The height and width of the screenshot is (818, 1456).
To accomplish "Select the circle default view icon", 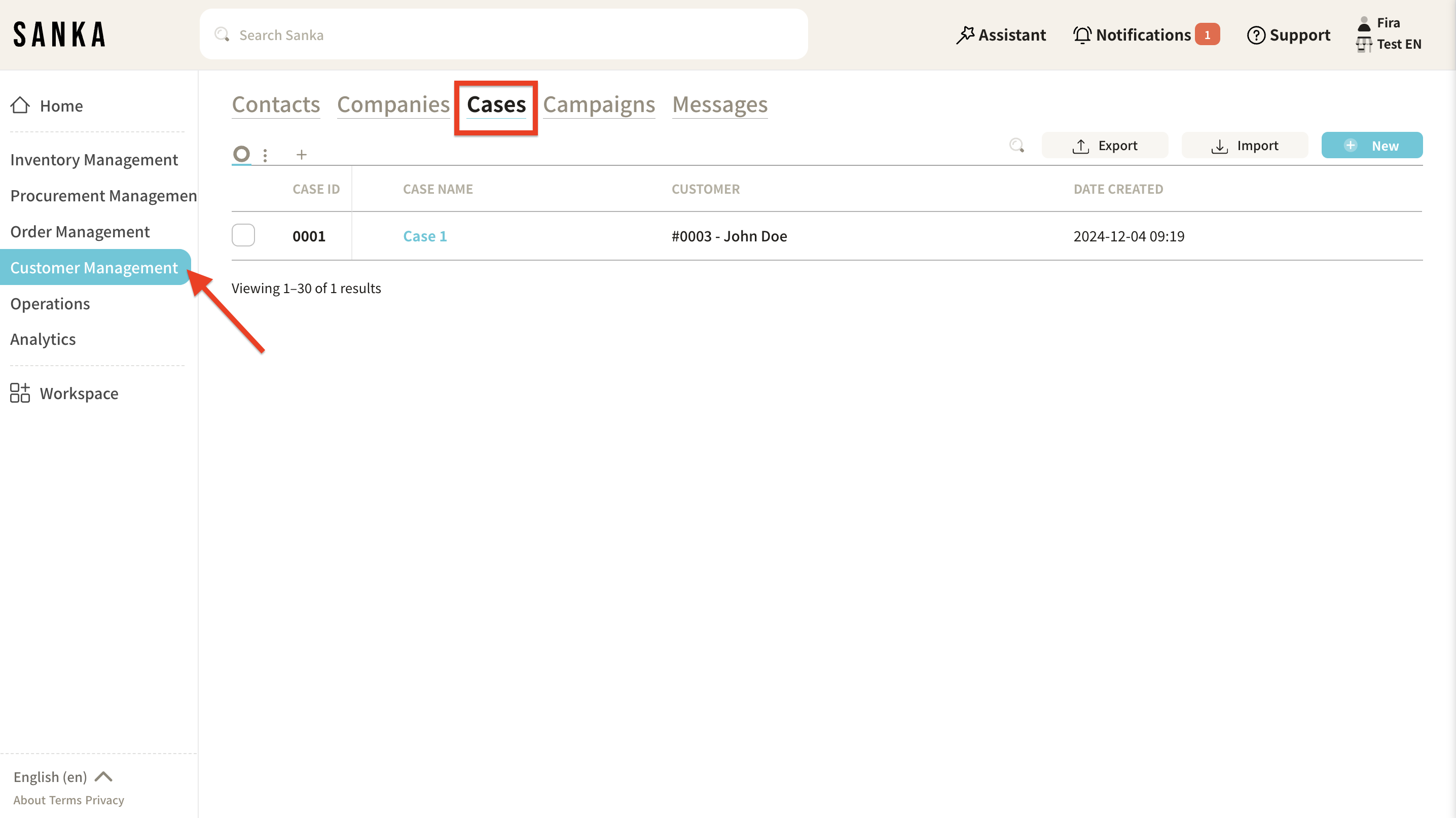I will click(x=241, y=153).
